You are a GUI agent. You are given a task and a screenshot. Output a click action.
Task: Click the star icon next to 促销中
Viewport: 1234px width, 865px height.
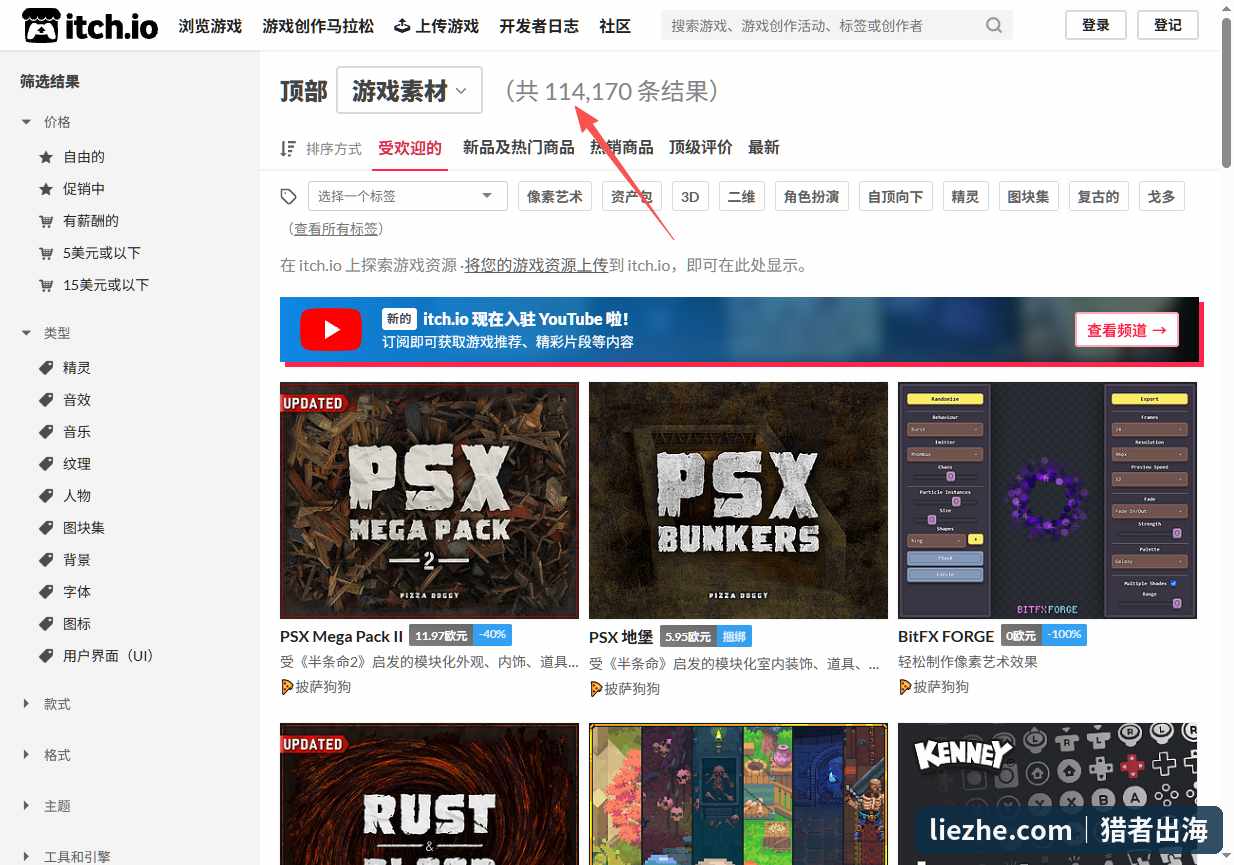tap(45, 189)
